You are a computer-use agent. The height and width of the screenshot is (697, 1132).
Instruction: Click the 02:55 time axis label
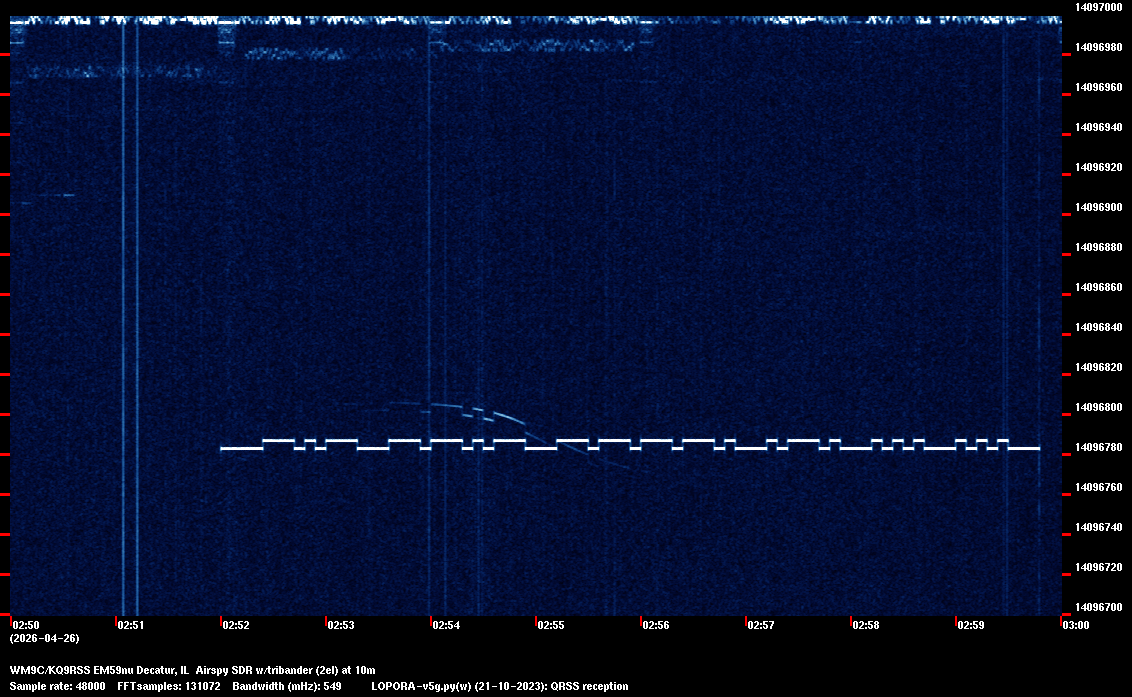tap(551, 625)
